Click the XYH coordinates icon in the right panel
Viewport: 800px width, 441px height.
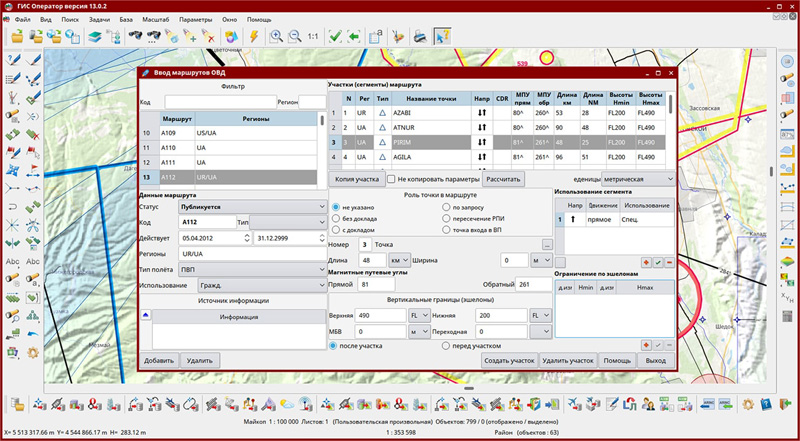787,298
